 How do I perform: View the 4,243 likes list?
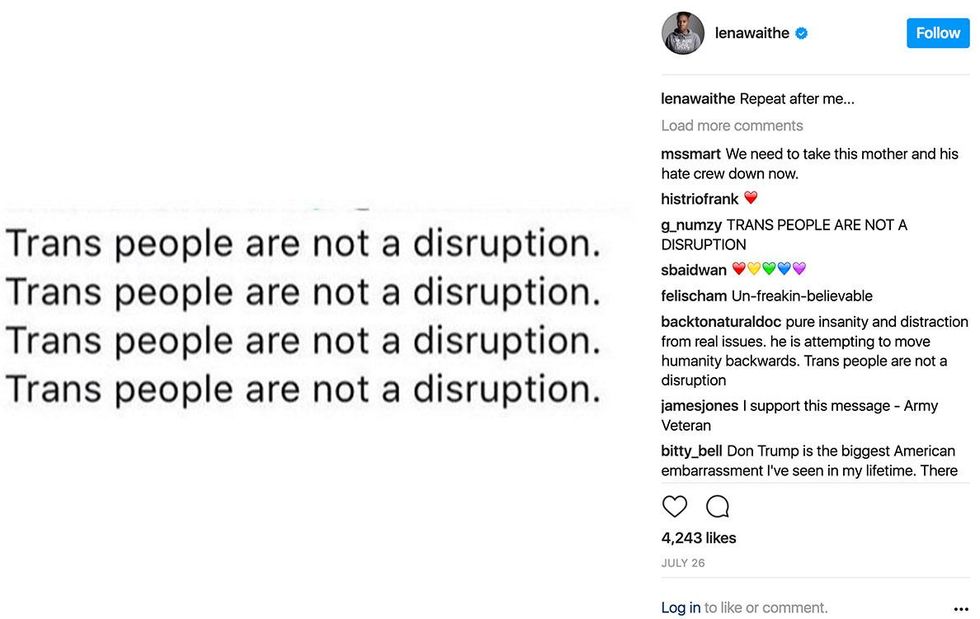click(x=697, y=538)
